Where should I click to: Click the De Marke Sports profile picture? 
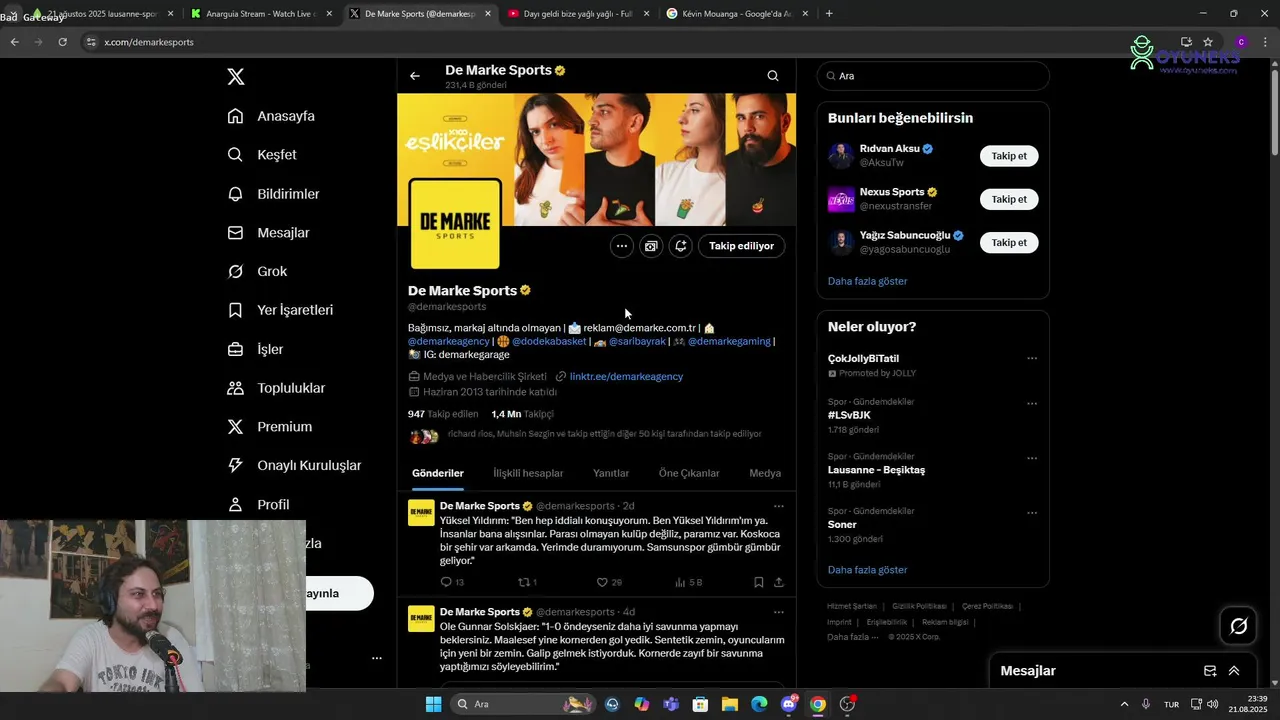pyautogui.click(x=455, y=224)
